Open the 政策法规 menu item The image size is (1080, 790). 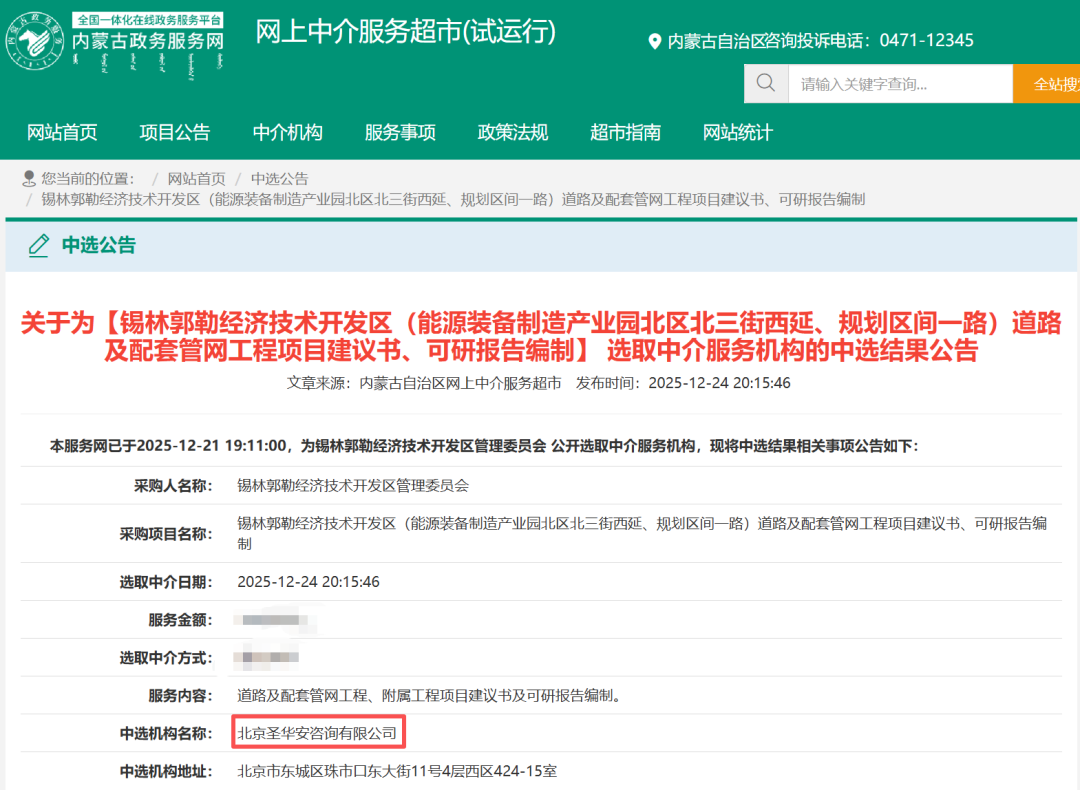click(x=513, y=132)
